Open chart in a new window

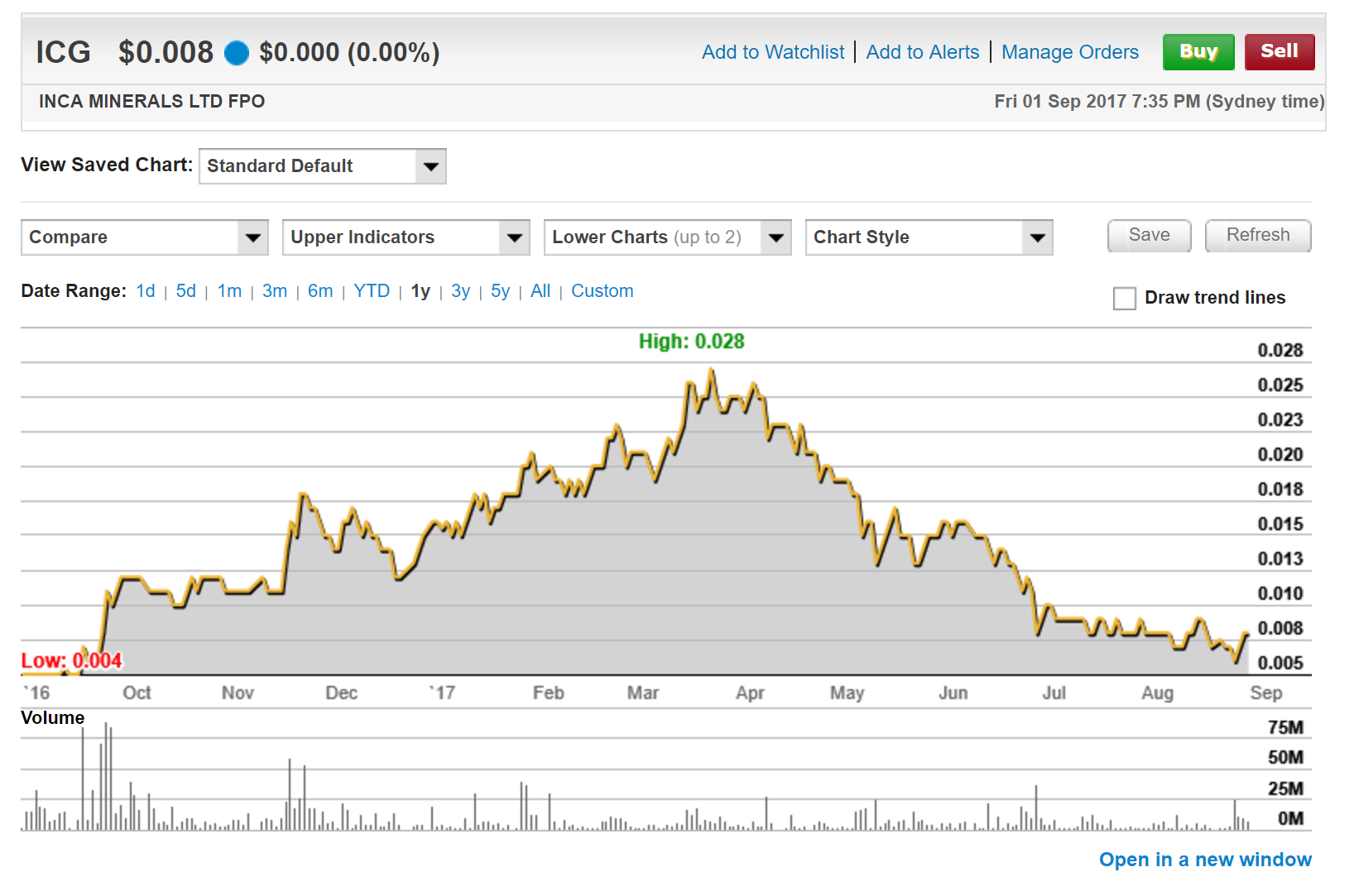tap(1204, 860)
